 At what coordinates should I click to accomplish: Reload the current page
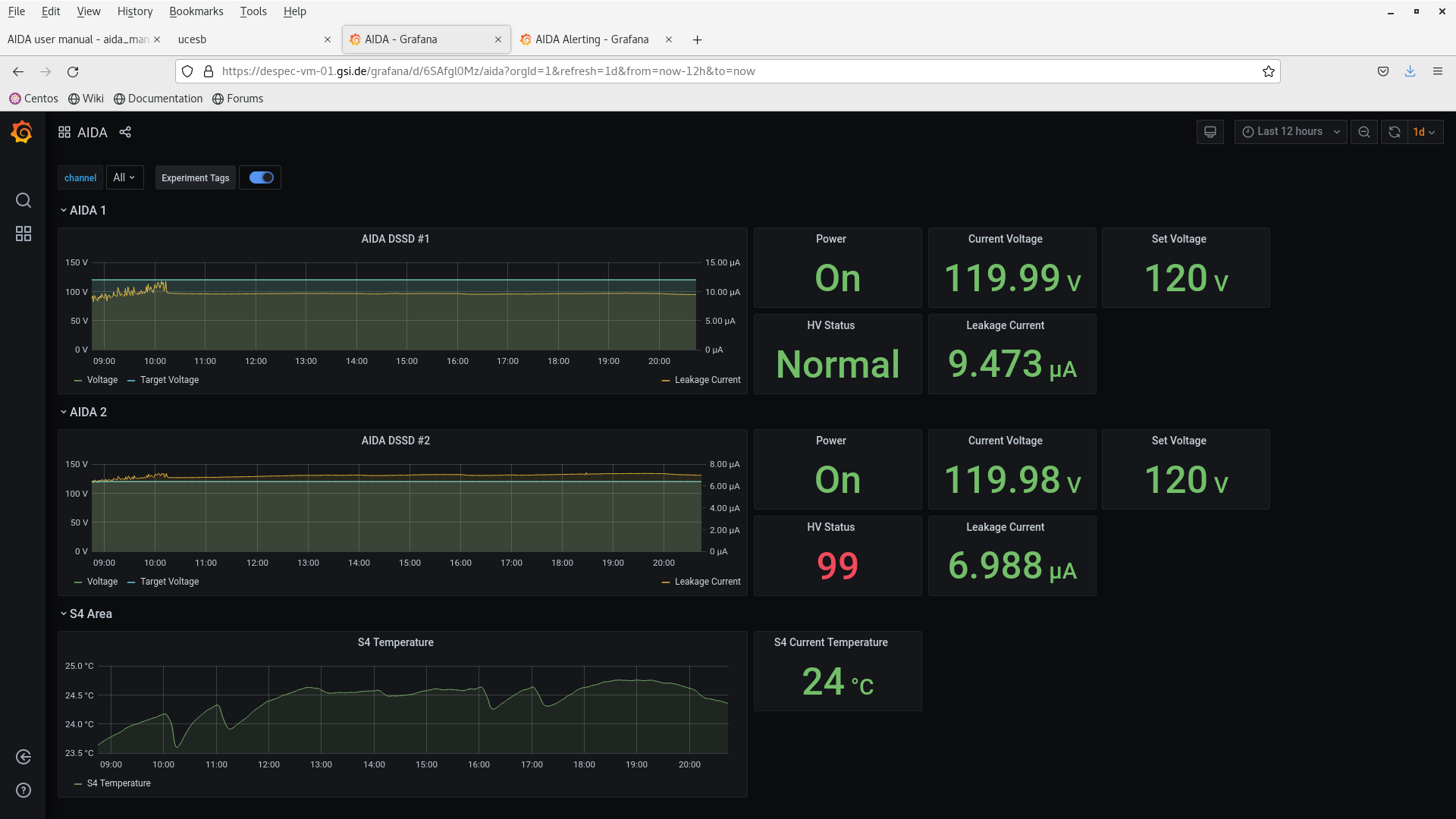coord(73,71)
